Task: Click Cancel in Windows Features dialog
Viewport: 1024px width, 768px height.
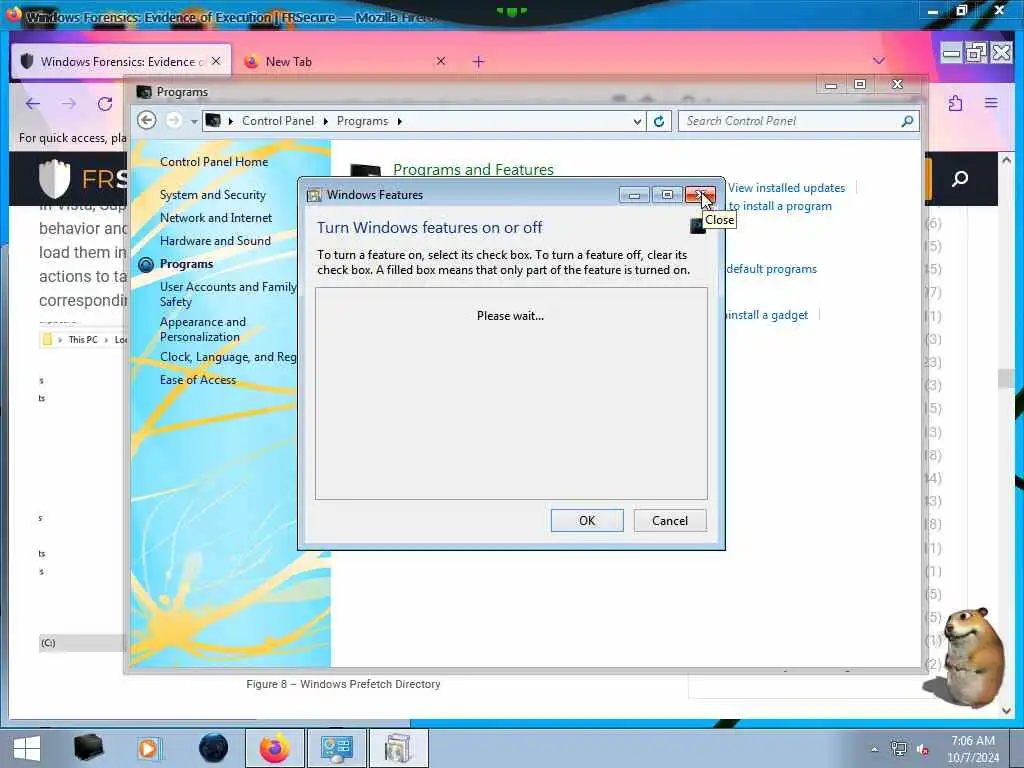Action: [x=669, y=520]
